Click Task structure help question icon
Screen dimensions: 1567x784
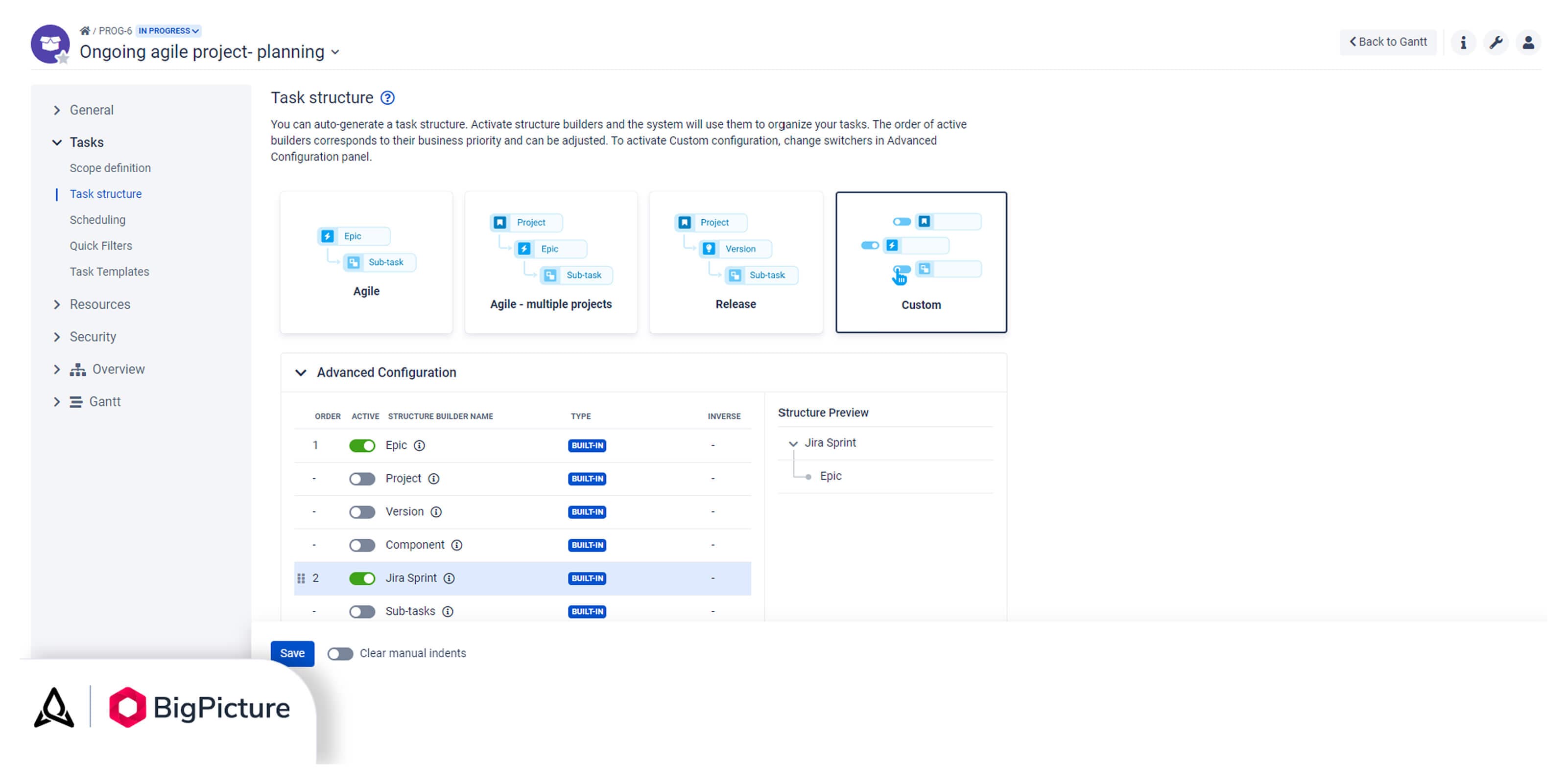(387, 98)
